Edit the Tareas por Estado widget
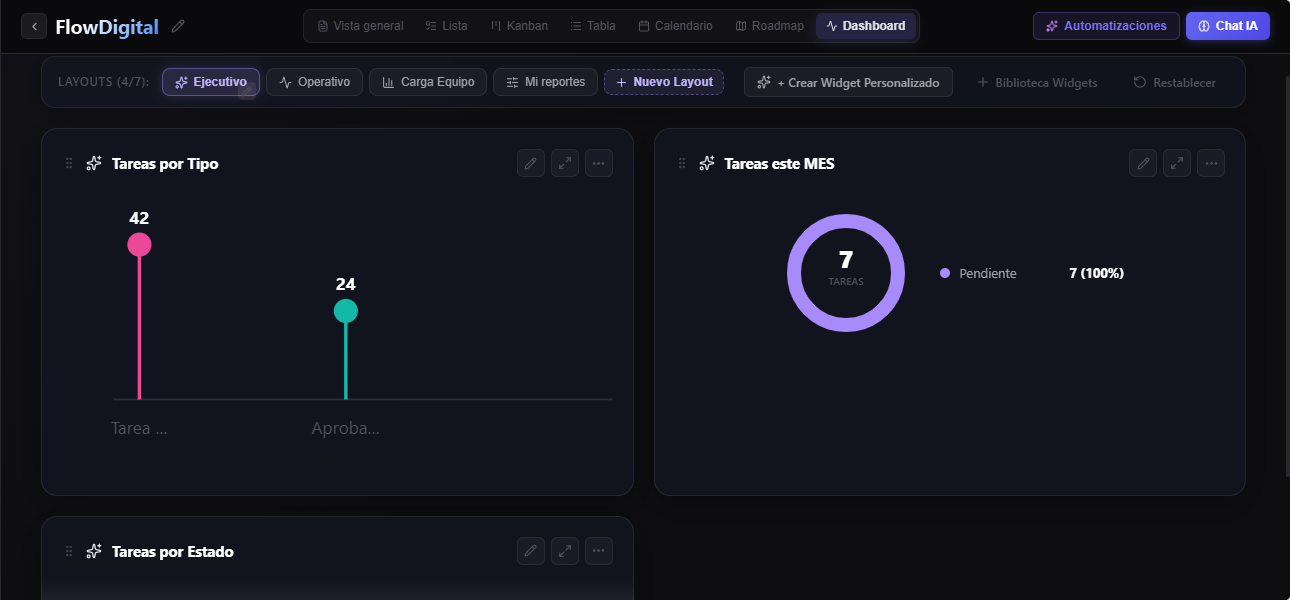Image resolution: width=1290 pixels, height=600 pixels. (x=531, y=551)
